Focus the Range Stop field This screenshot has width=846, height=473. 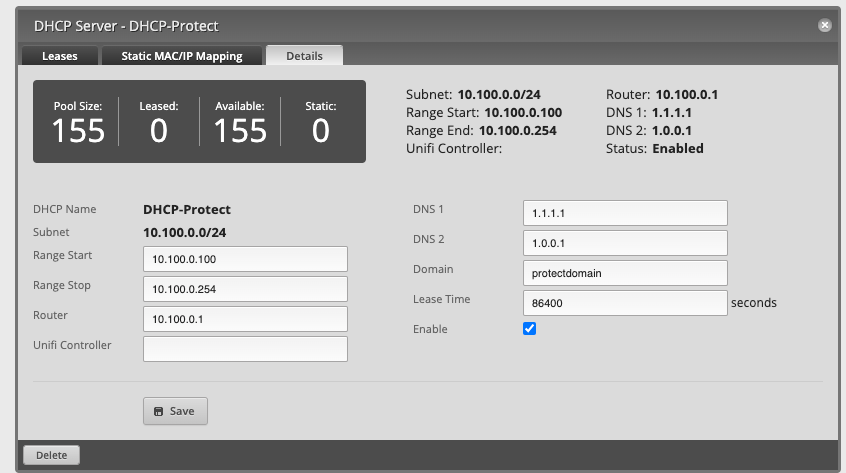tap(245, 289)
